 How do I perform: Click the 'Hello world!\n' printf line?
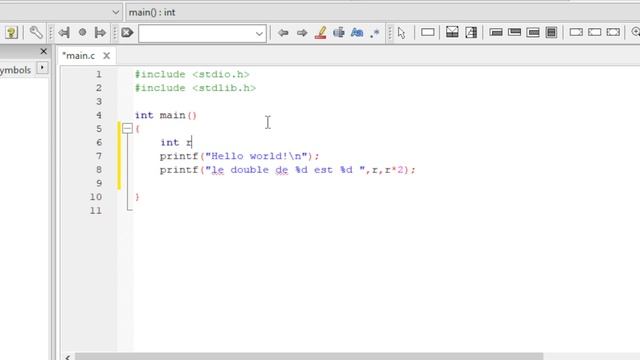(240, 156)
